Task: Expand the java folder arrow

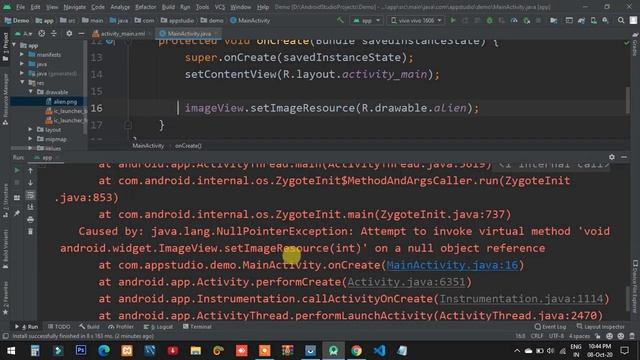Action: 22,64
